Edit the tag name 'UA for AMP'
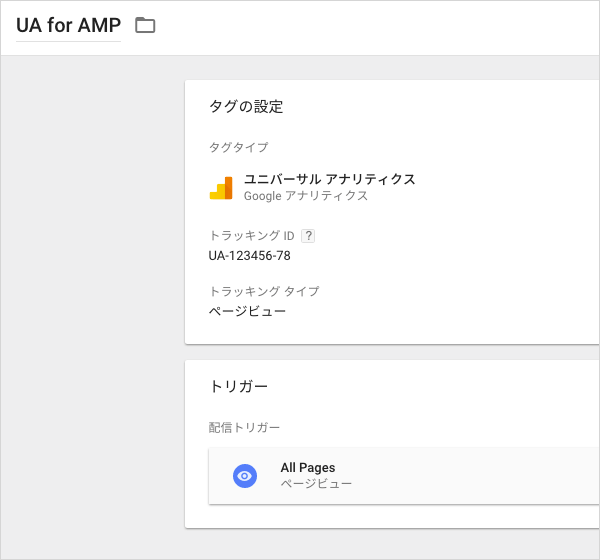 coord(68,26)
